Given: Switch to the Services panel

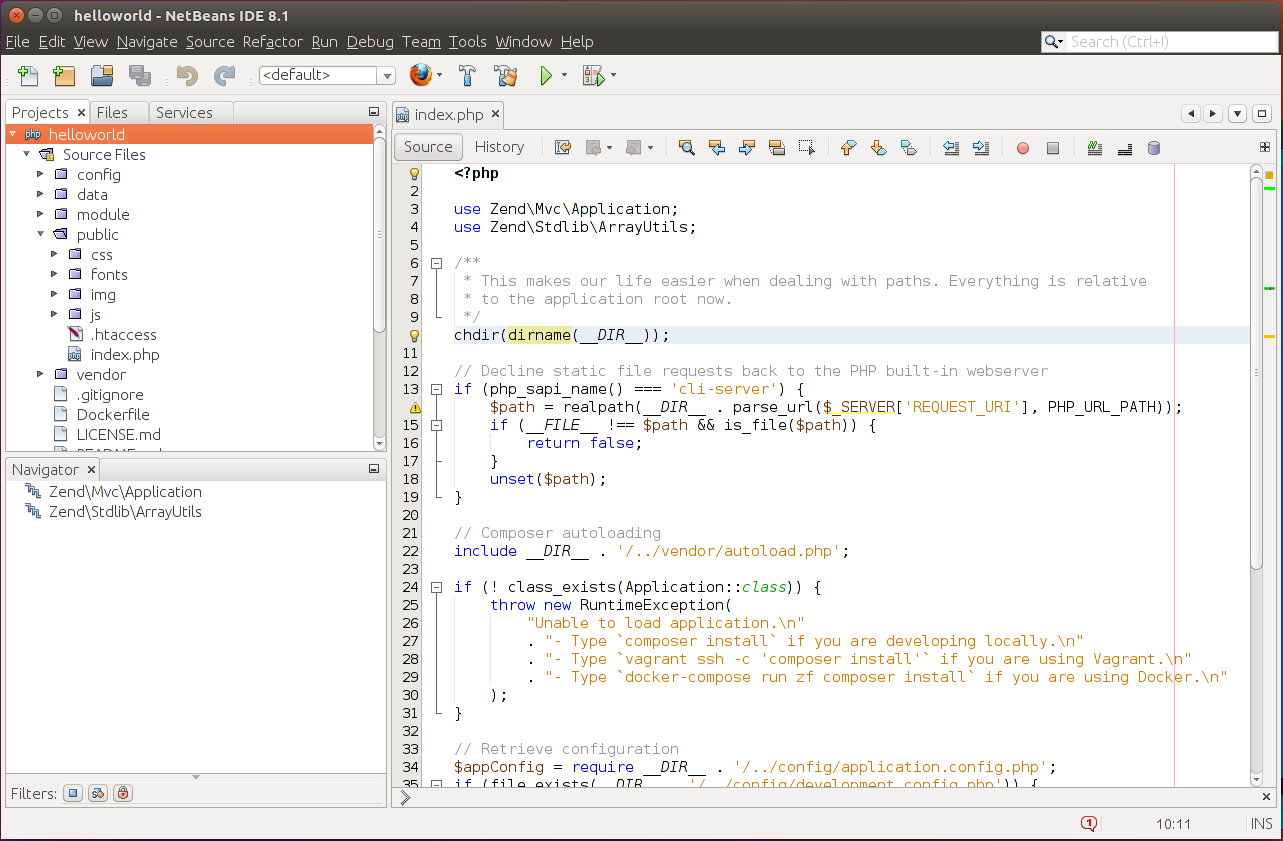Looking at the screenshot, I should 186,112.
